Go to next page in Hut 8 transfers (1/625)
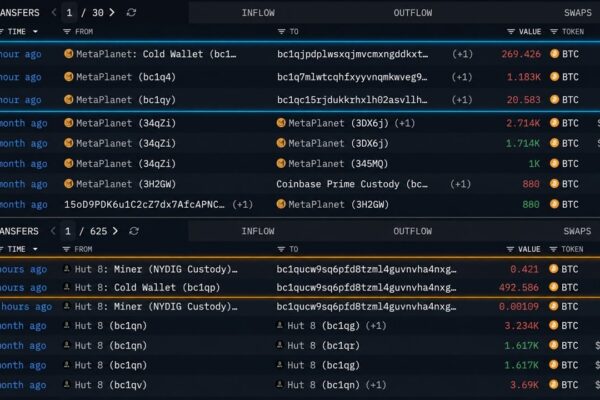The height and width of the screenshot is (400, 600). tap(115, 231)
